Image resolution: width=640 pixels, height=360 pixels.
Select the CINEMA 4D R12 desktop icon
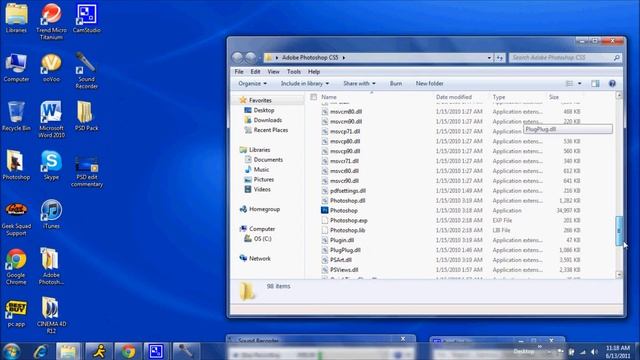pyautogui.click(x=51, y=315)
